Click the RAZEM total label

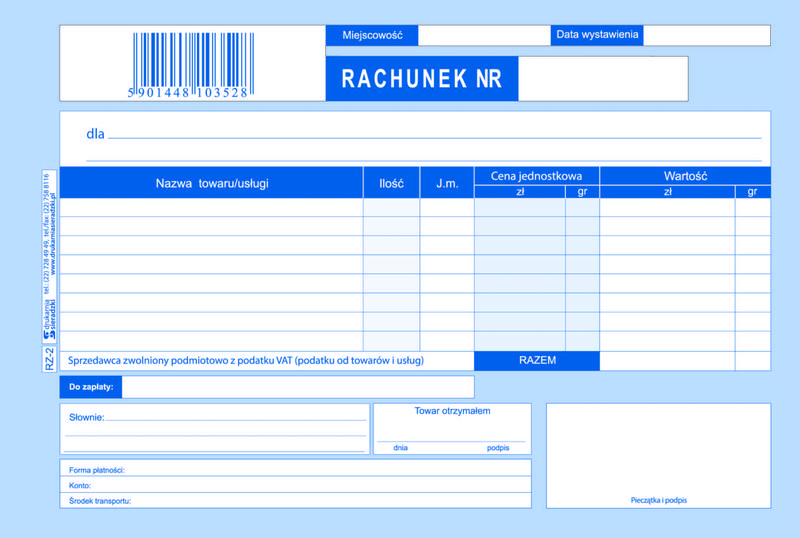537,360
